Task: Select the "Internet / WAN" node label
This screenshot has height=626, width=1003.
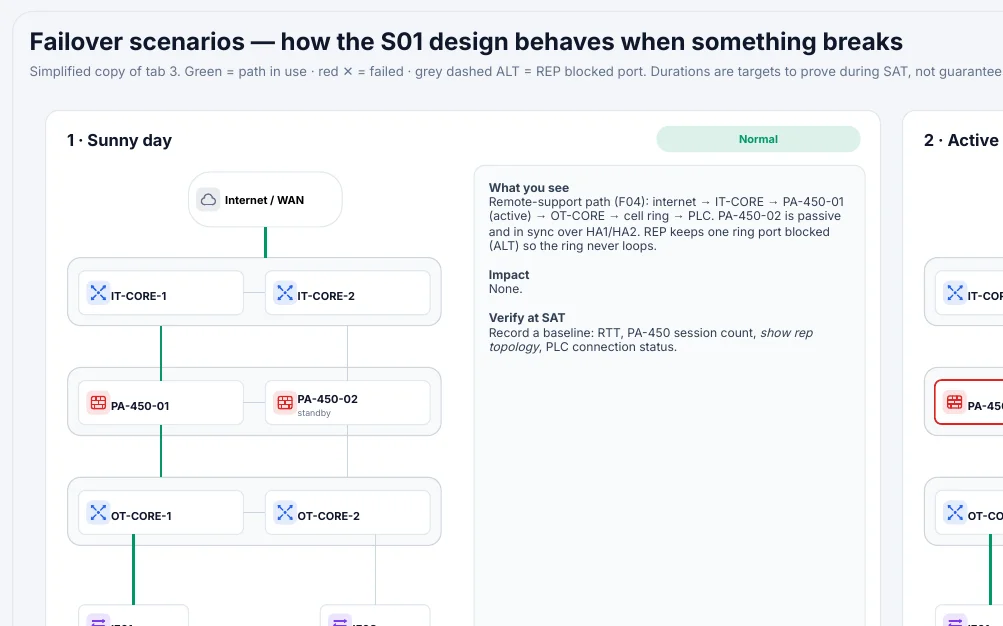Action: click(x=264, y=200)
